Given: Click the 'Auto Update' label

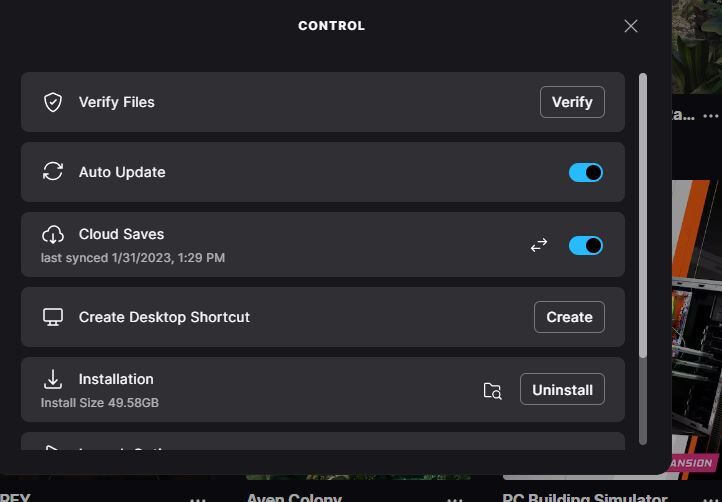Looking at the screenshot, I should click(122, 172).
